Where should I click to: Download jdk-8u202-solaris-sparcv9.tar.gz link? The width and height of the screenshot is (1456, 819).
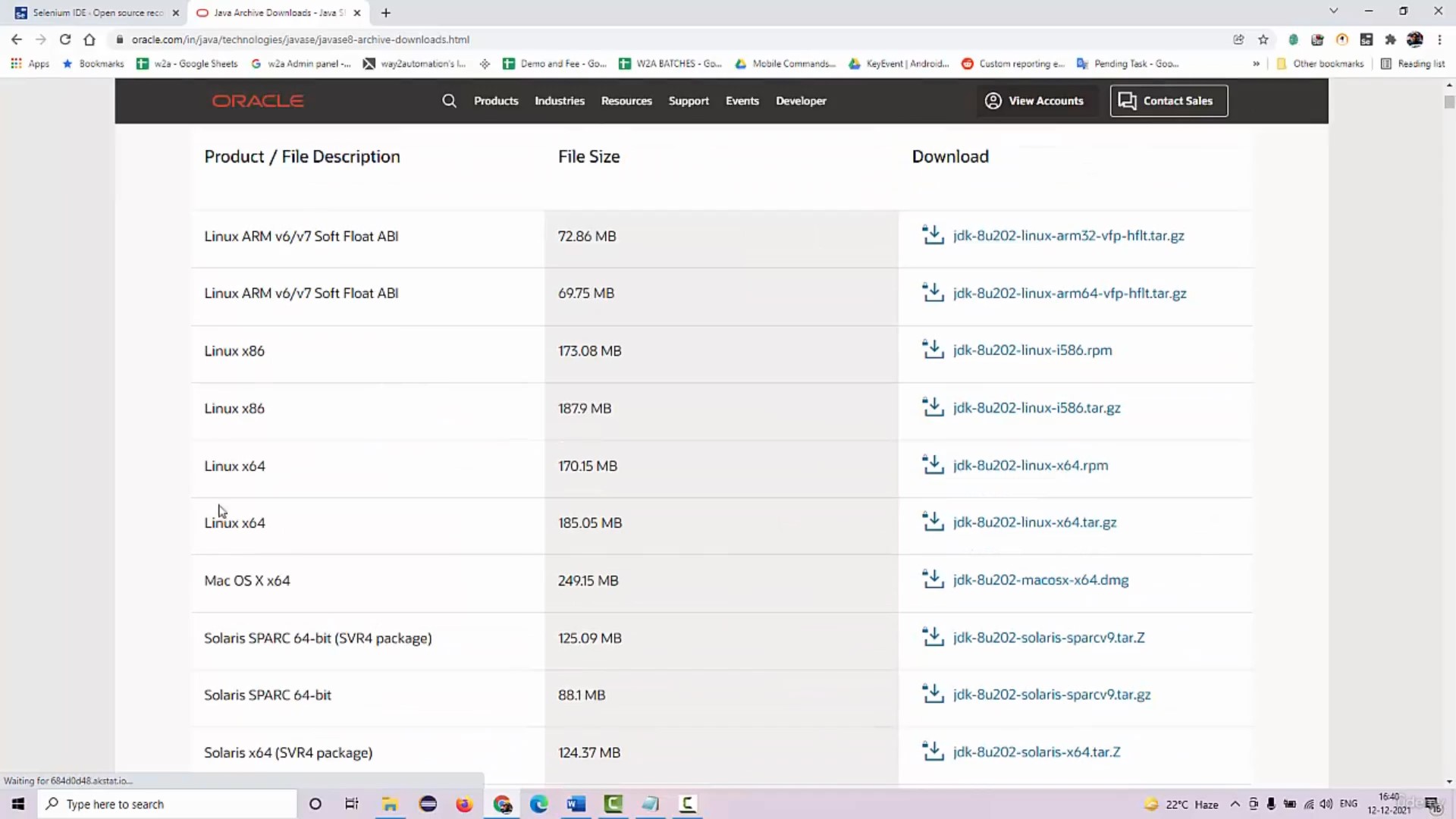(x=1052, y=695)
